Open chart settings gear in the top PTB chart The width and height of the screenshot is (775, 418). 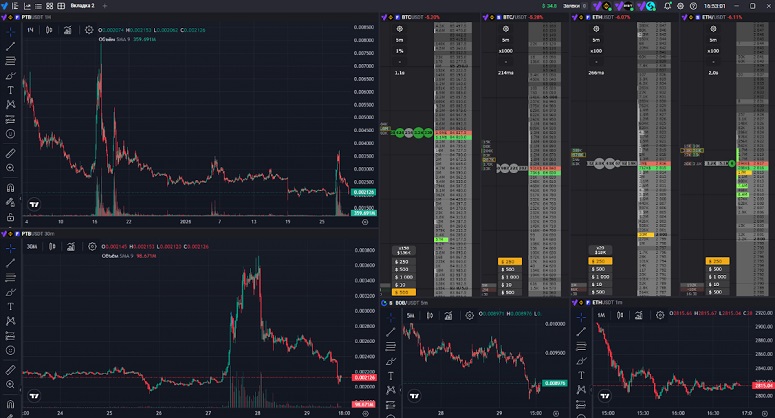[90, 31]
